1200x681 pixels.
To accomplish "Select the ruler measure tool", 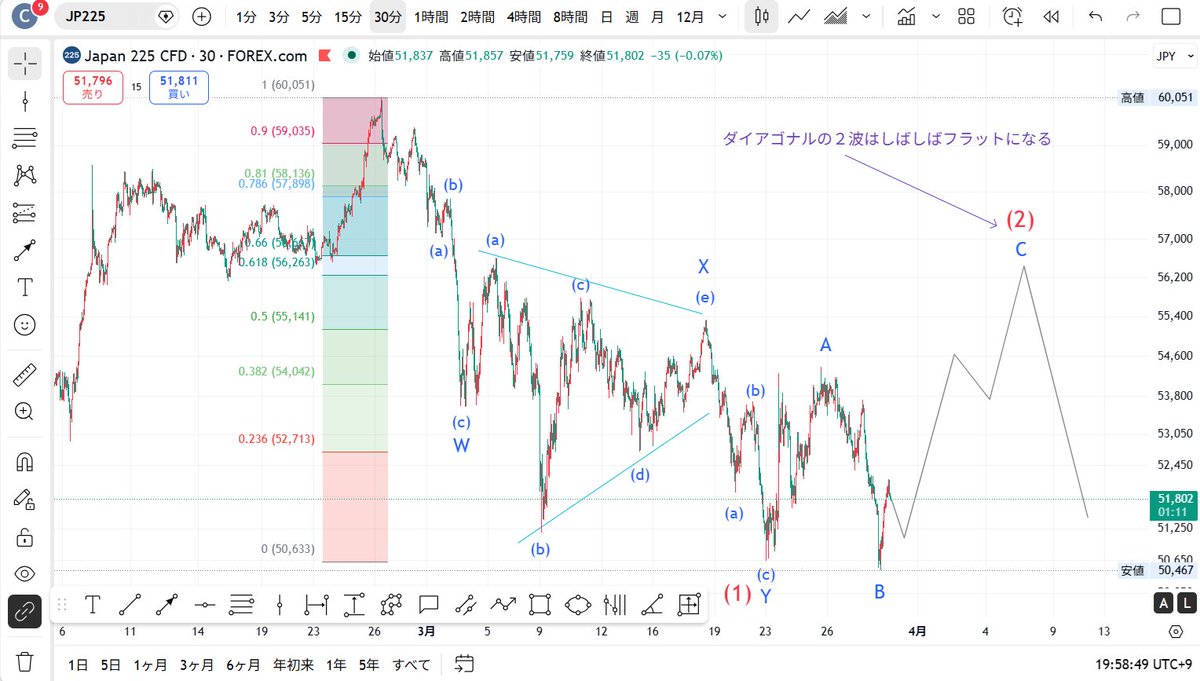I will coord(25,374).
